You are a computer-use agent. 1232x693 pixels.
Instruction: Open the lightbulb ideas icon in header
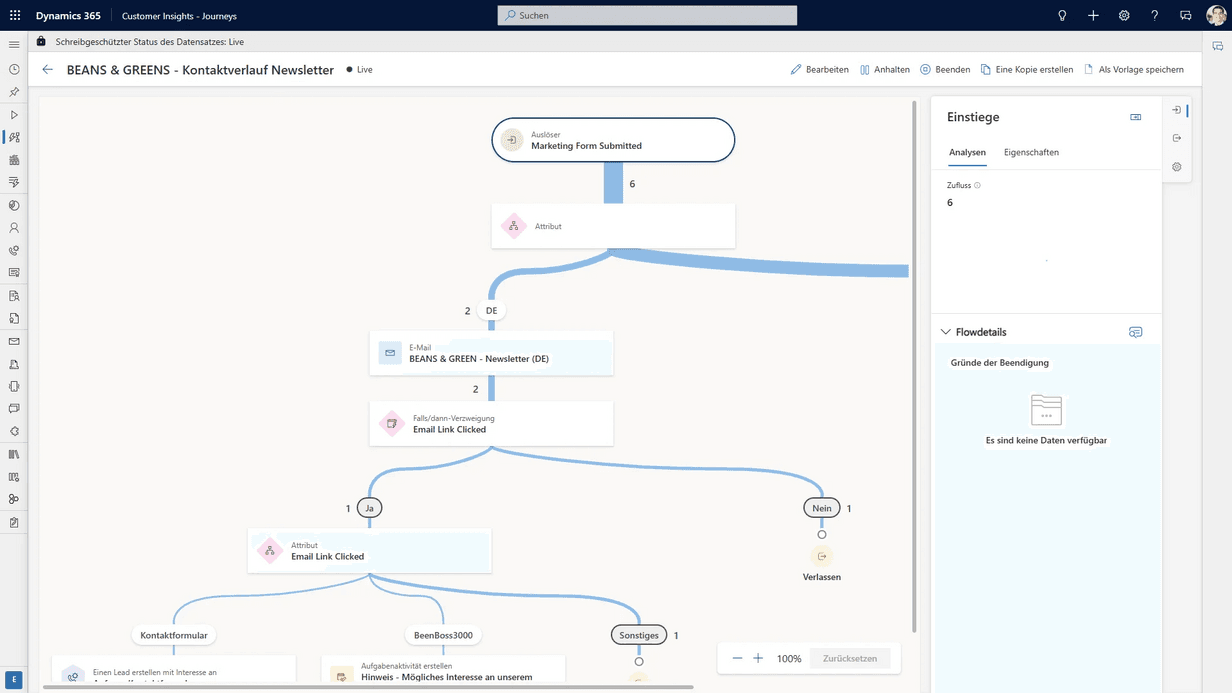pyautogui.click(x=1062, y=16)
